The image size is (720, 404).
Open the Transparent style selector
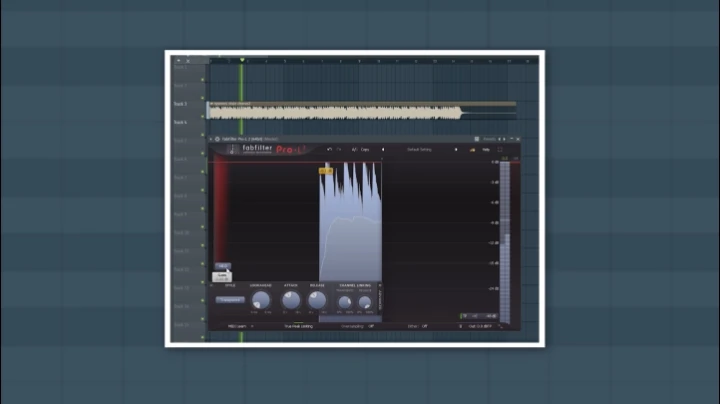230,300
